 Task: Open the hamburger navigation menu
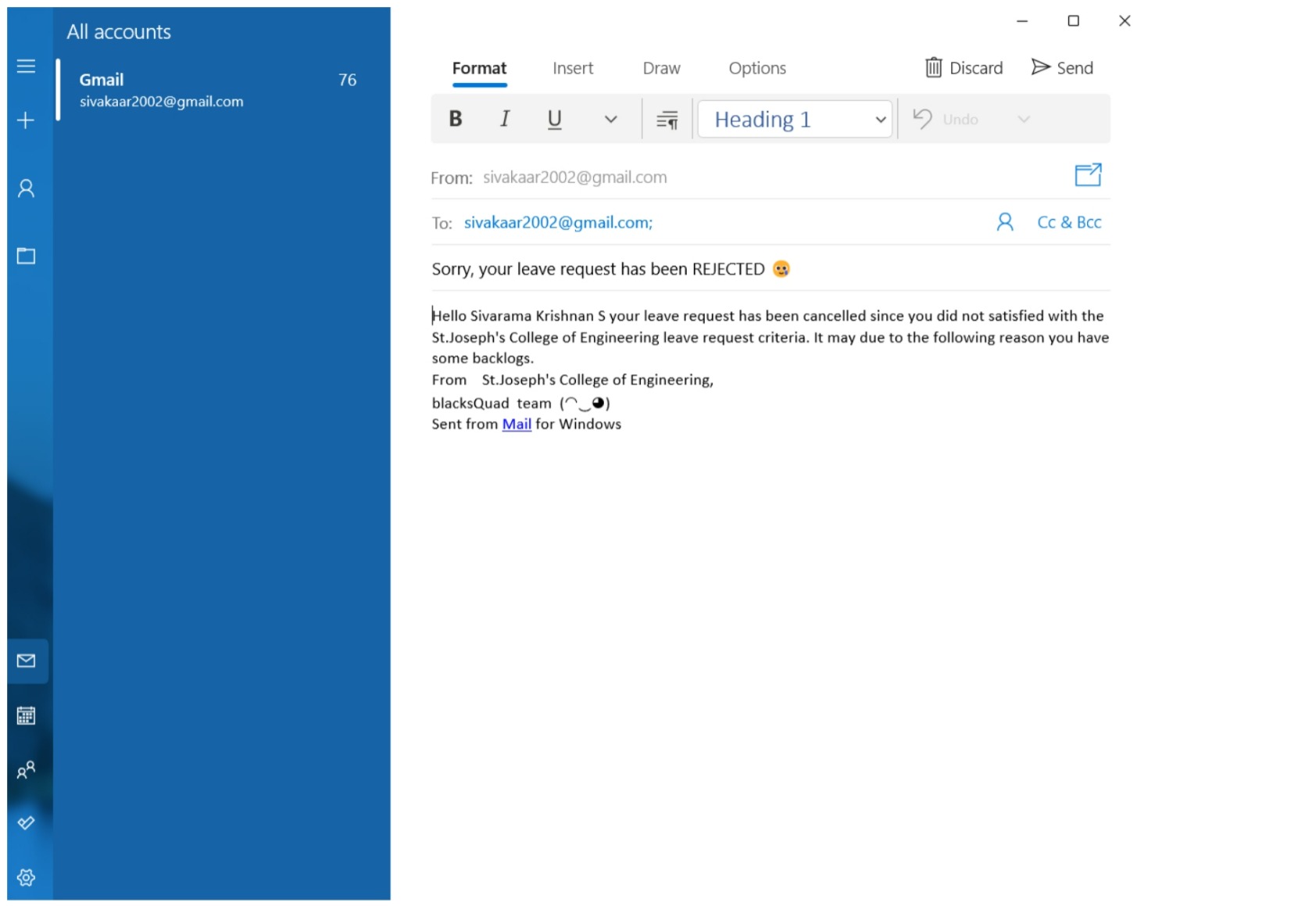pos(27,66)
